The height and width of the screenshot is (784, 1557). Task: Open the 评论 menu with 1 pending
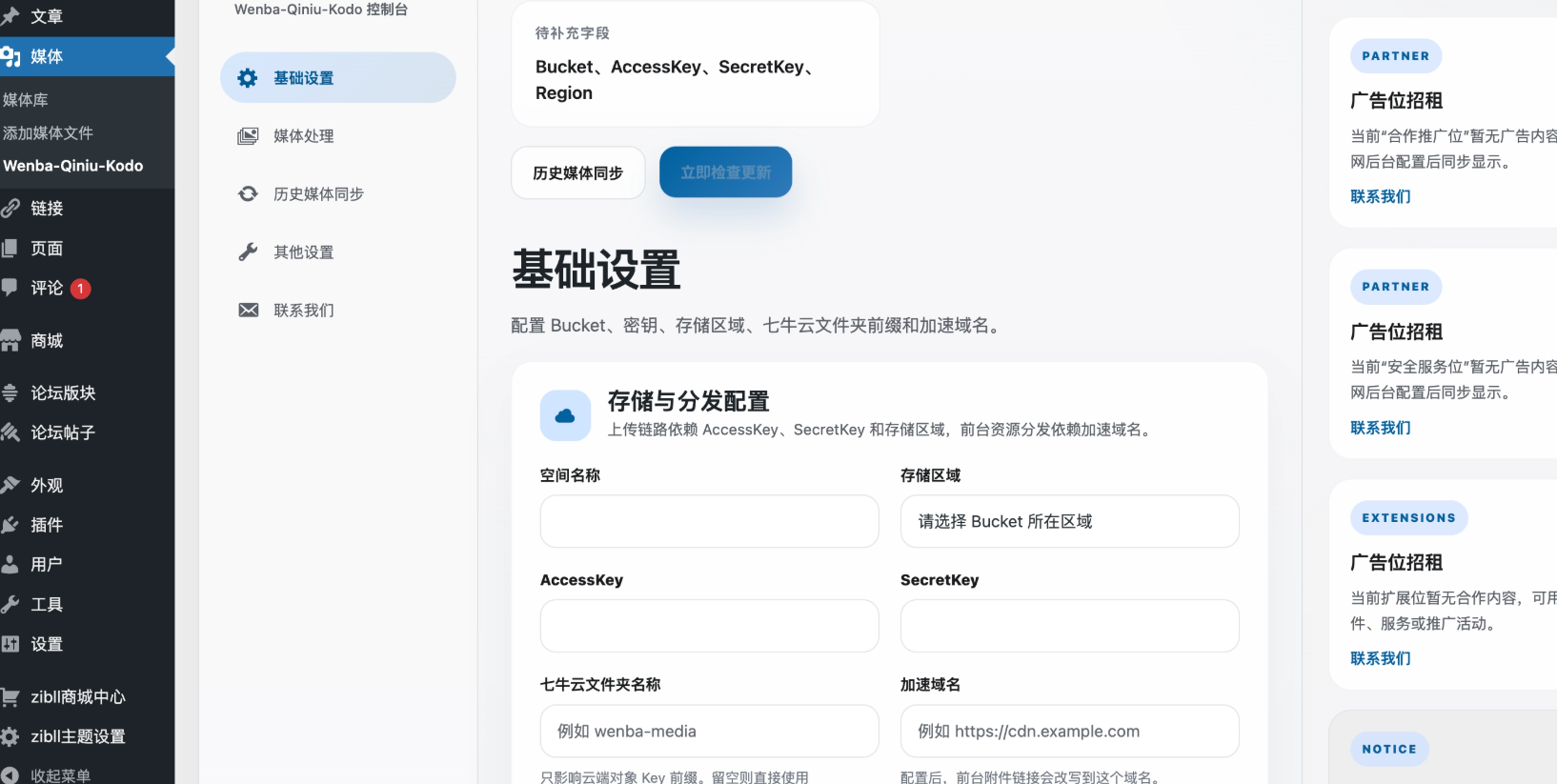click(x=46, y=288)
